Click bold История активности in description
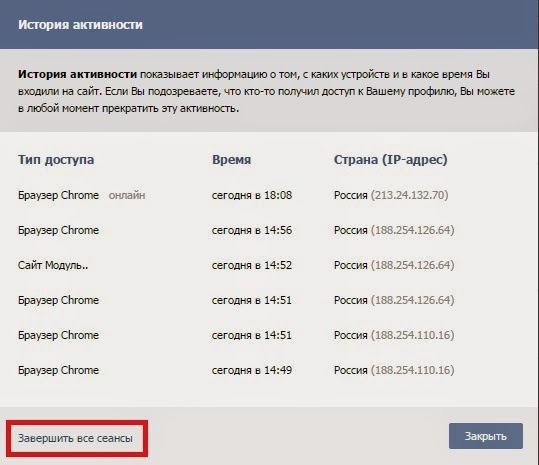This screenshot has height=465, width=539. (x=77, y=74)
